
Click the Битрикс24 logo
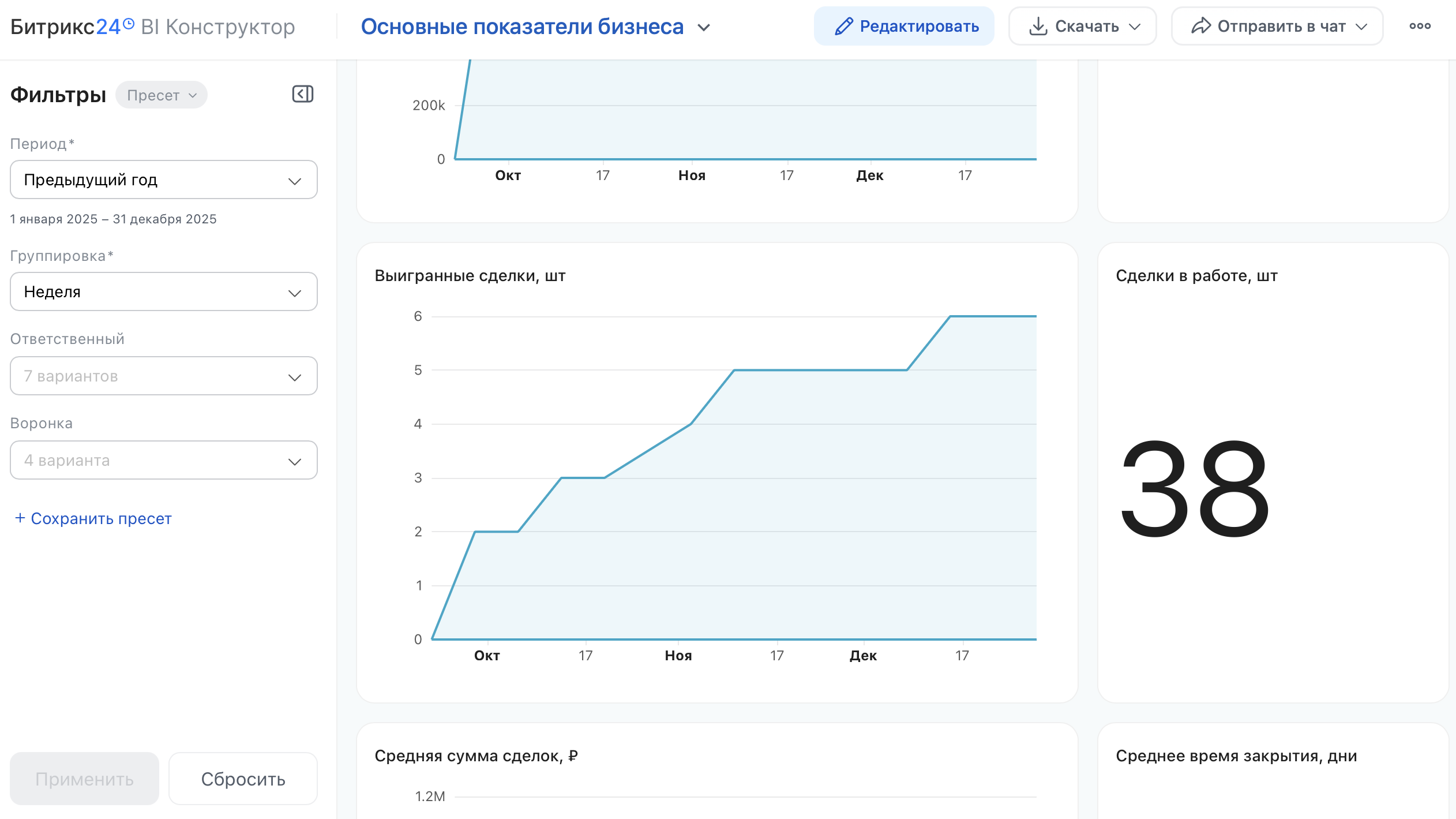tap(72, 27)
